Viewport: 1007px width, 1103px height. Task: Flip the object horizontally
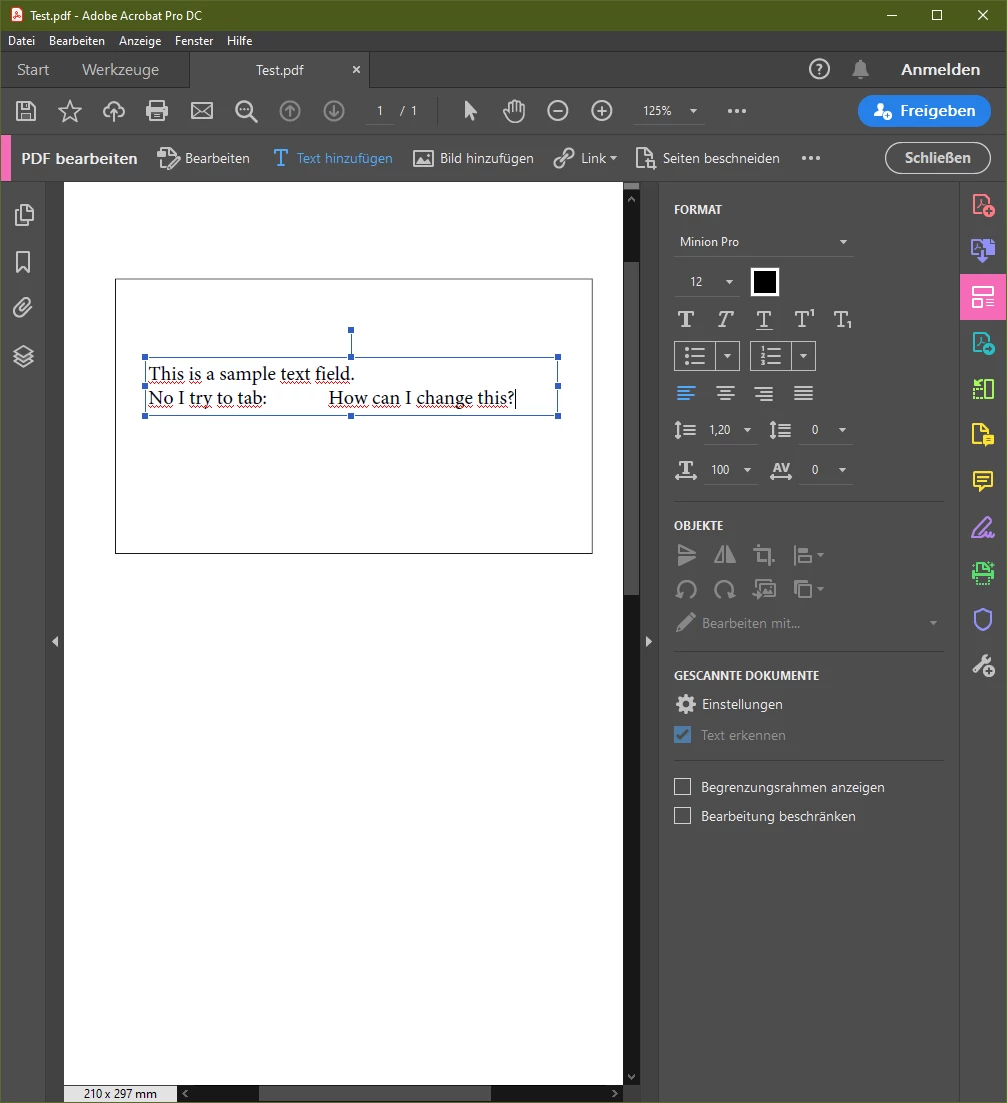[x=725, y=555]
